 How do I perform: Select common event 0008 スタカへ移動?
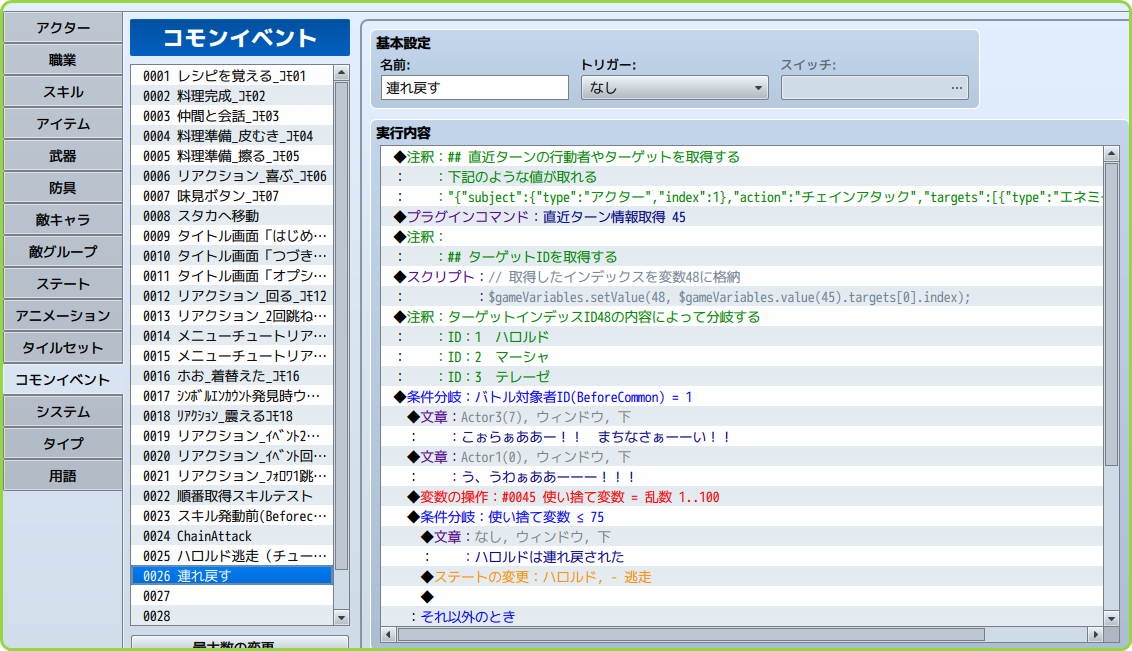coord(232,216)
